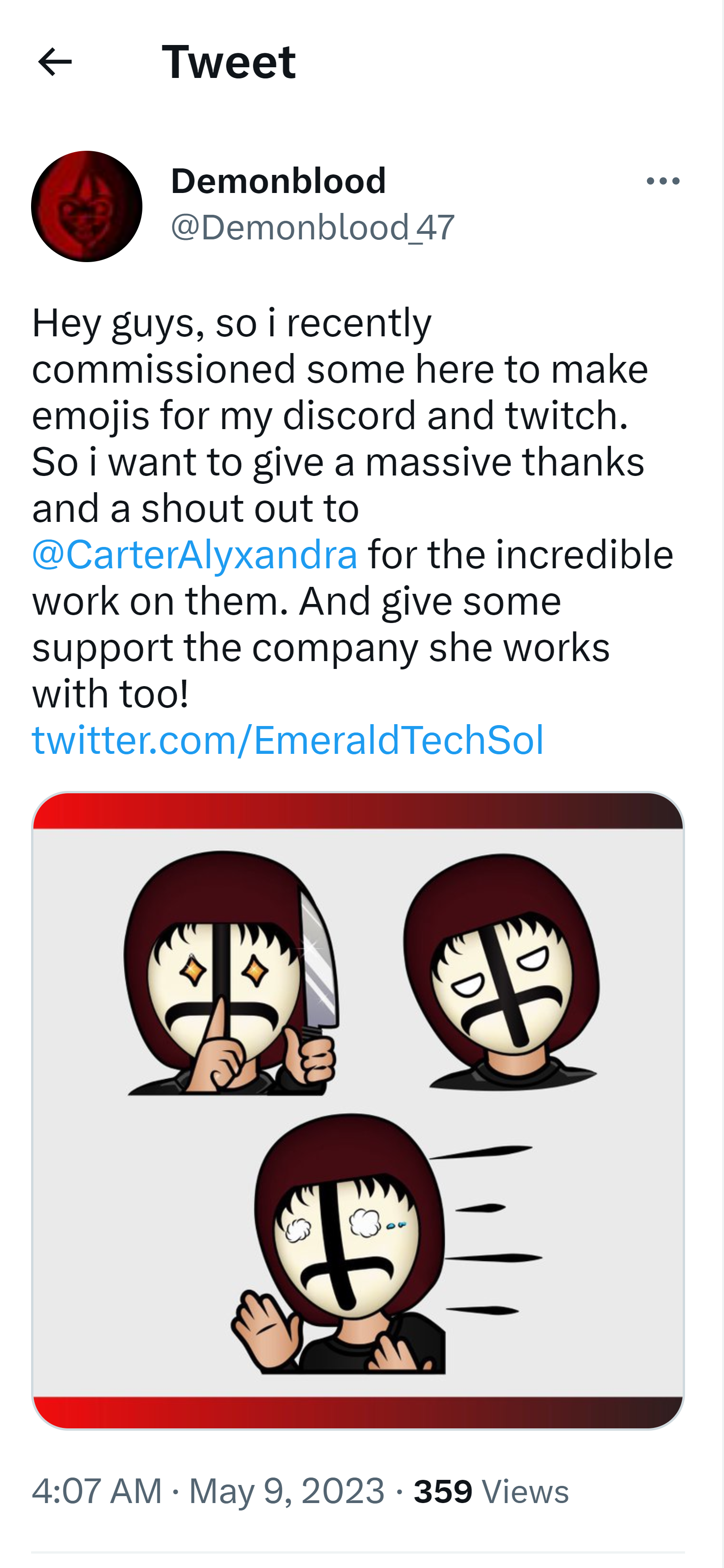Follow the twitter.com/EmeraldTechSol link

pos(289,740)
